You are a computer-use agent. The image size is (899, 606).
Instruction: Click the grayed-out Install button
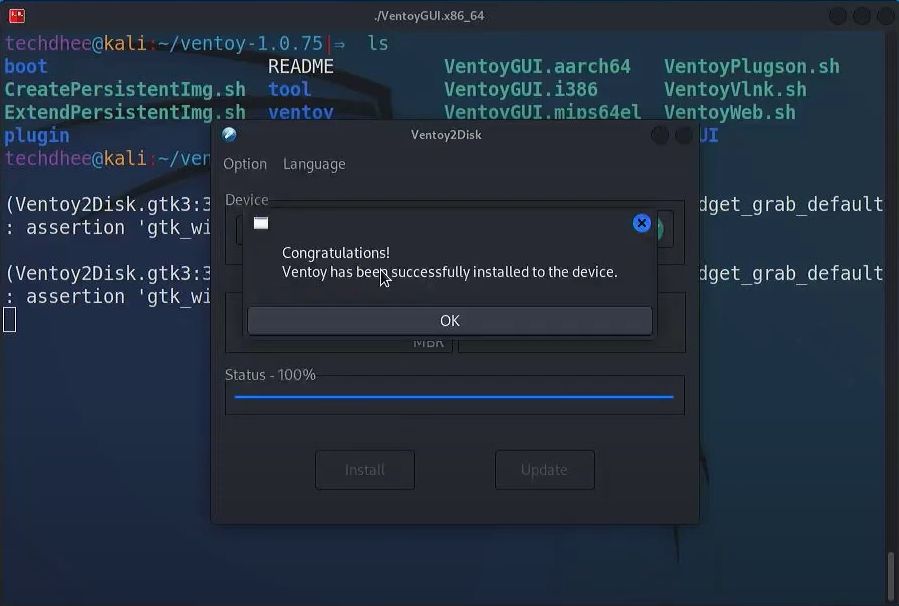click(364, 469)
